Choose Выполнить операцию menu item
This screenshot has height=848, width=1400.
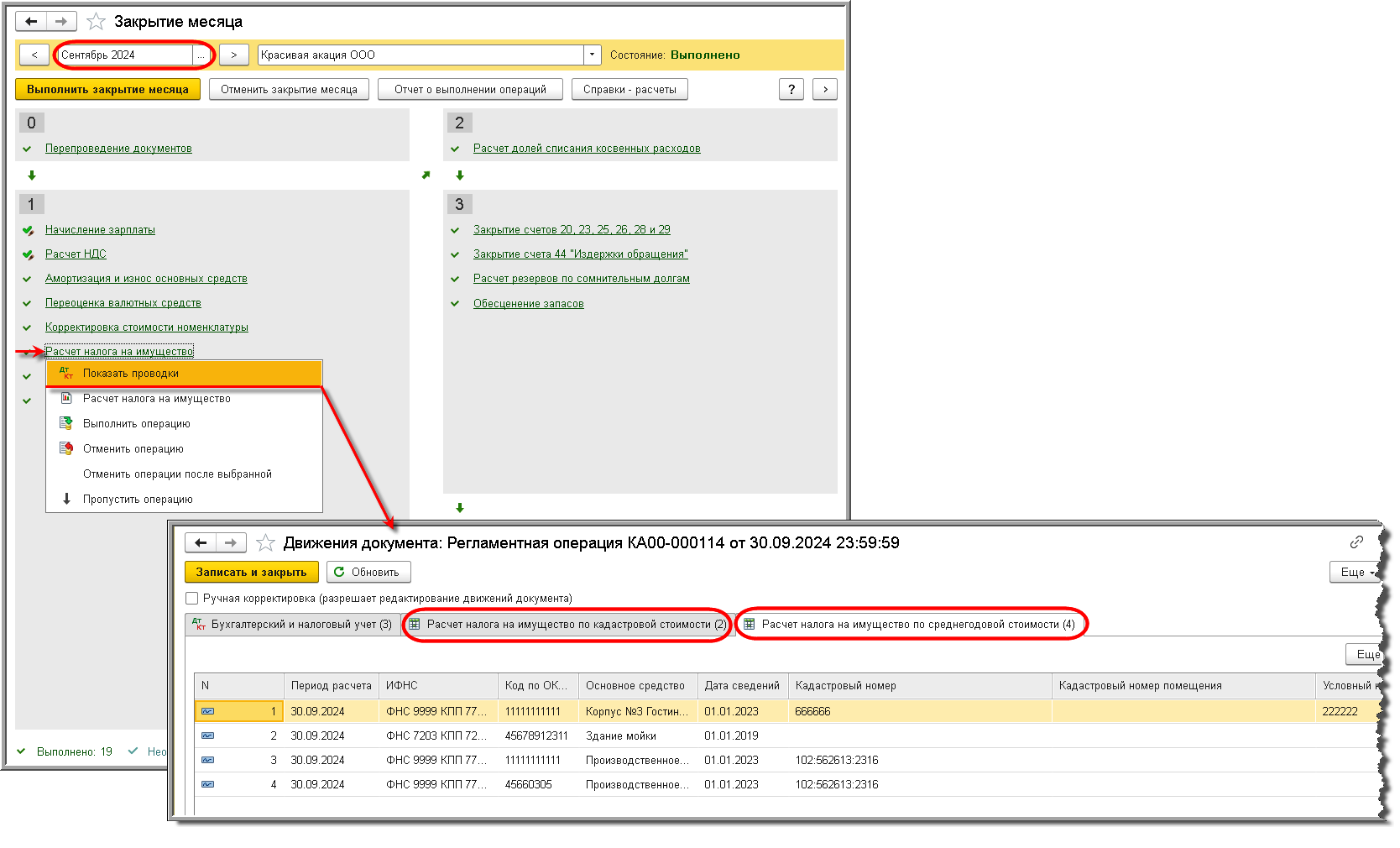tap(184, 424)
